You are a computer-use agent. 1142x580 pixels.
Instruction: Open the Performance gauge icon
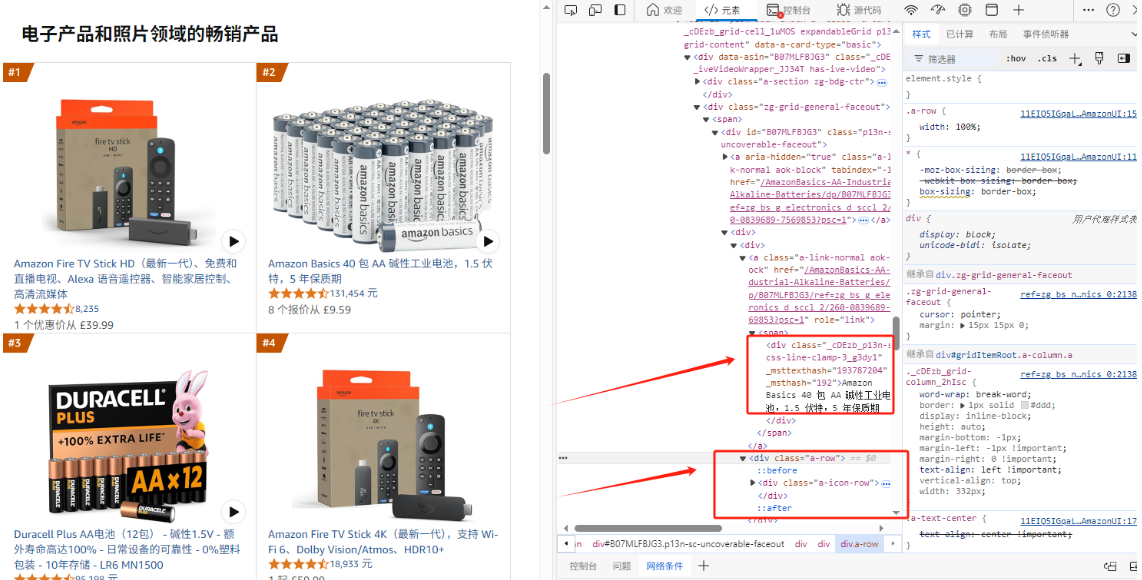938,10
